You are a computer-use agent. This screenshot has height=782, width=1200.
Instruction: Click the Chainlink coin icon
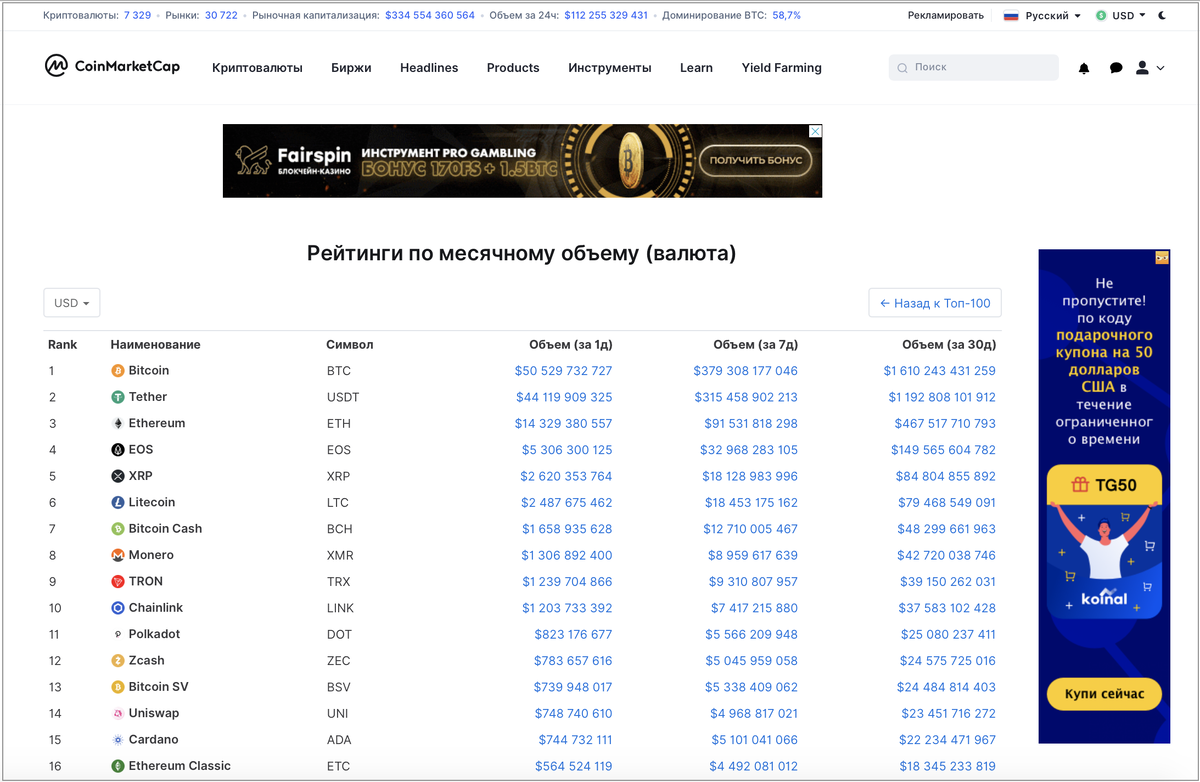pyautogui.click(x=118, y=608)
